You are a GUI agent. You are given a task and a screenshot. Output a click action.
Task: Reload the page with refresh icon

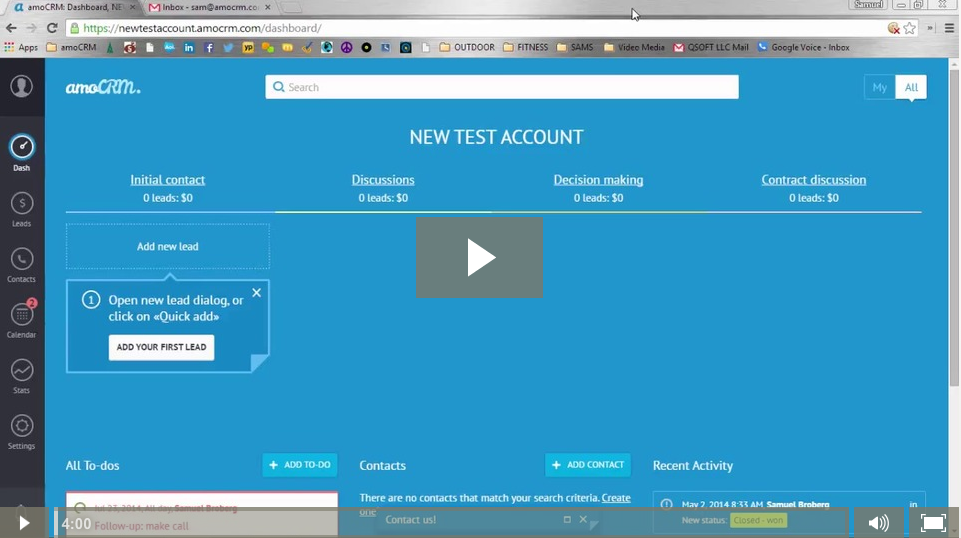pos(52,28)
